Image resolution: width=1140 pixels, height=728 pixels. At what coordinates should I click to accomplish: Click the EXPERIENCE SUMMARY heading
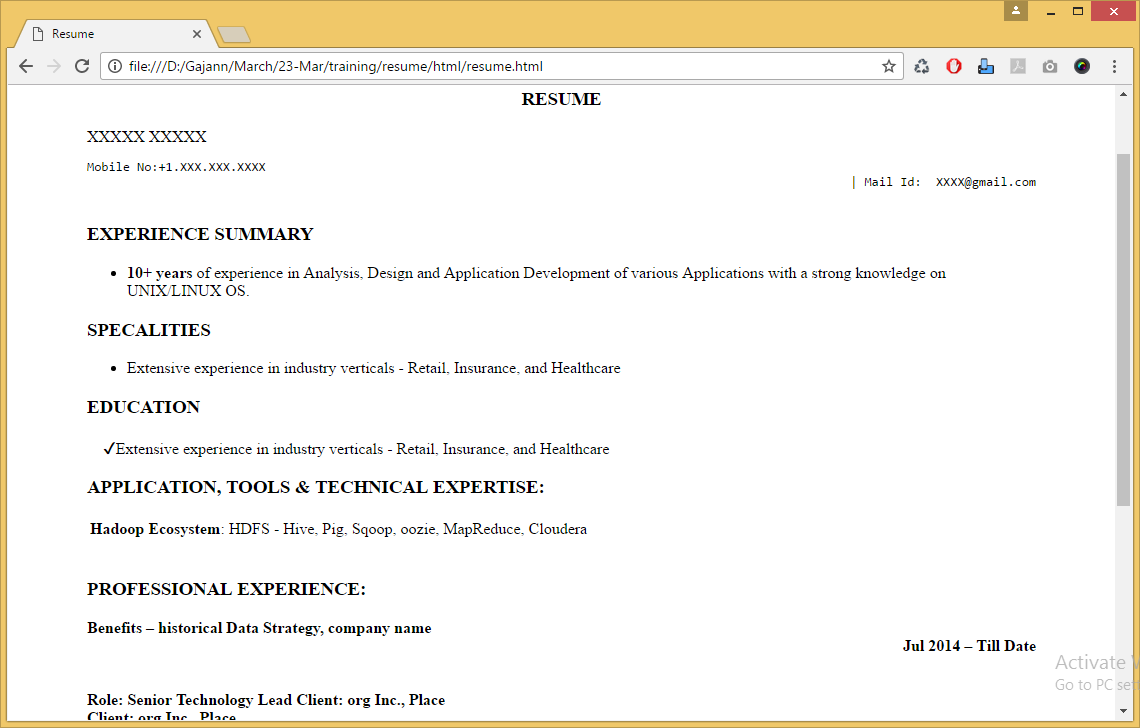[200, 234]
